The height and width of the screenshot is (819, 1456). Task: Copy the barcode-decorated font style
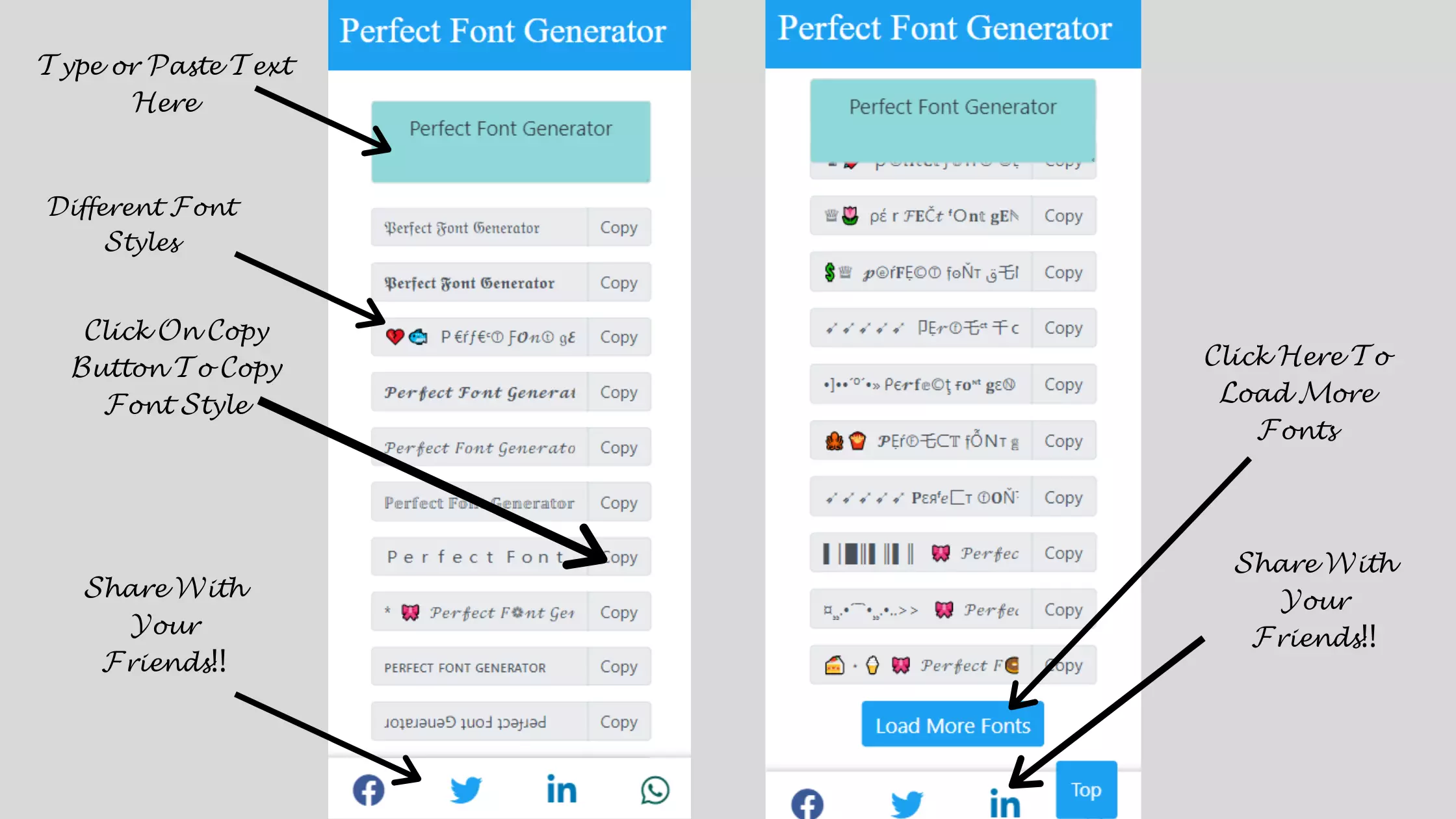[1062, 553]
